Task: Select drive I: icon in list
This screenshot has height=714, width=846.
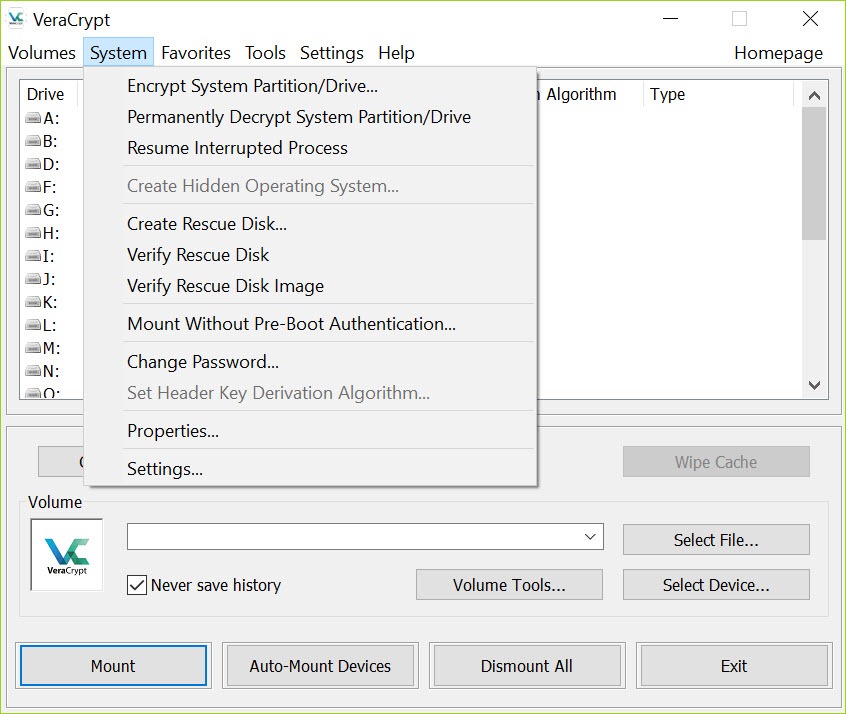Action: click(33, 255)
